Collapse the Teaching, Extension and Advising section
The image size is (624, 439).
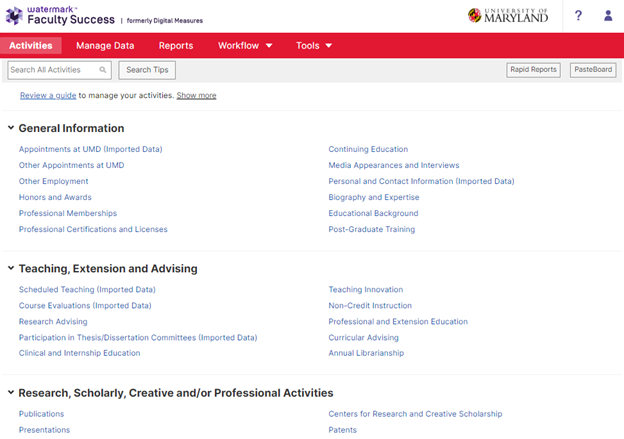11,268
